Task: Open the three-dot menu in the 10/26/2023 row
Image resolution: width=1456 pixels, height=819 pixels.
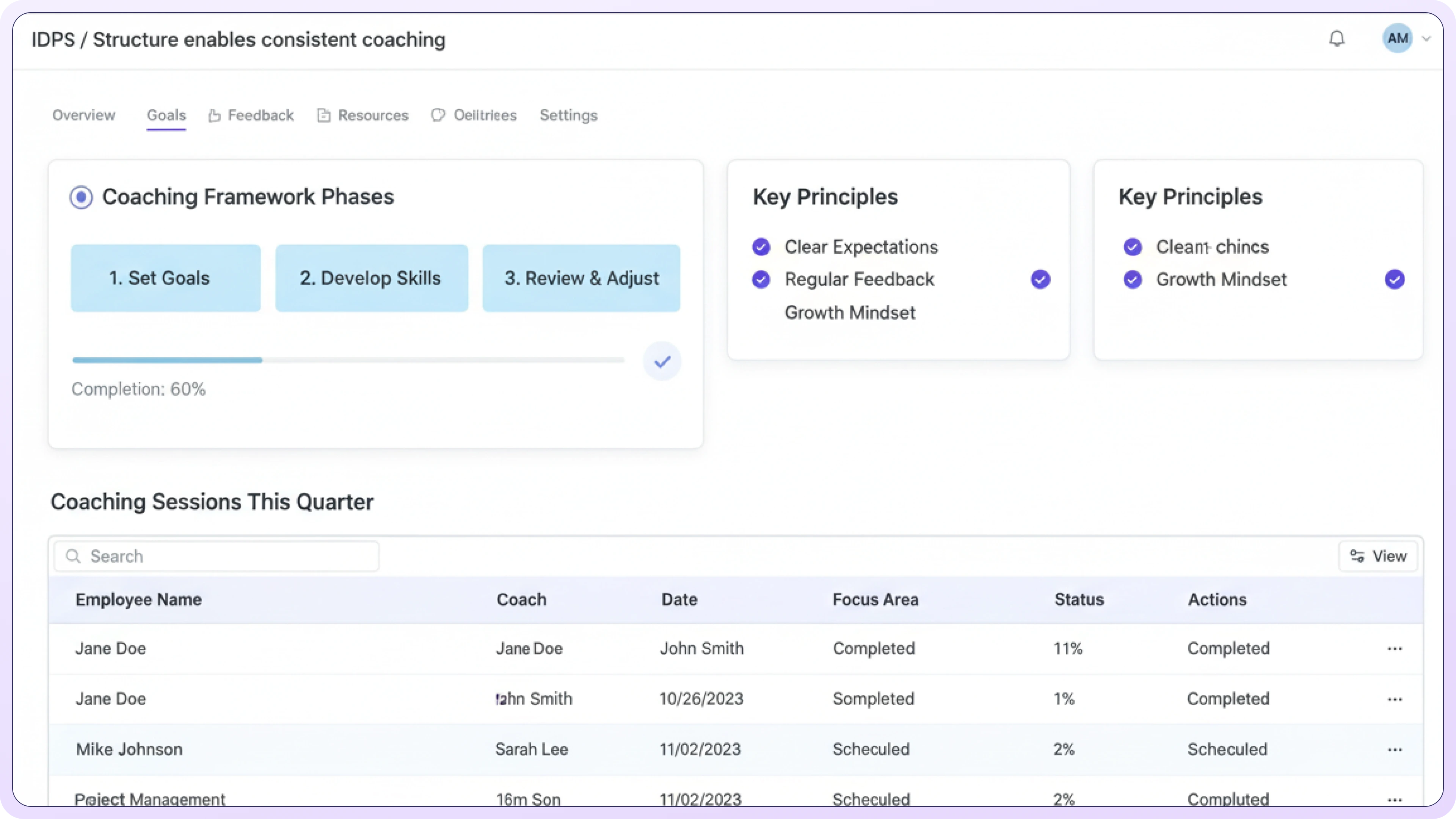Action: (x=1395, y=699)
